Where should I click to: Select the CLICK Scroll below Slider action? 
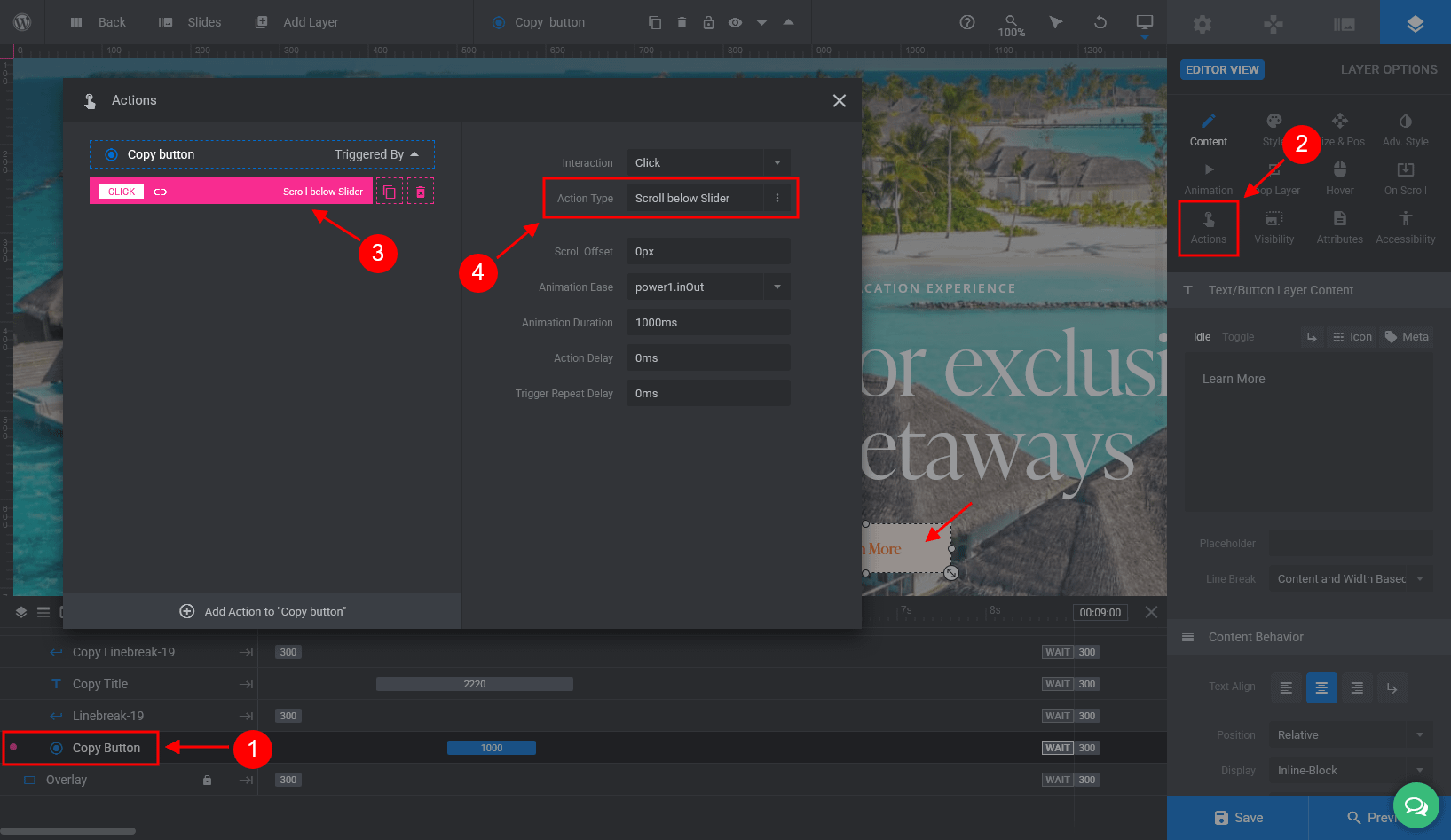click(231, 192)
